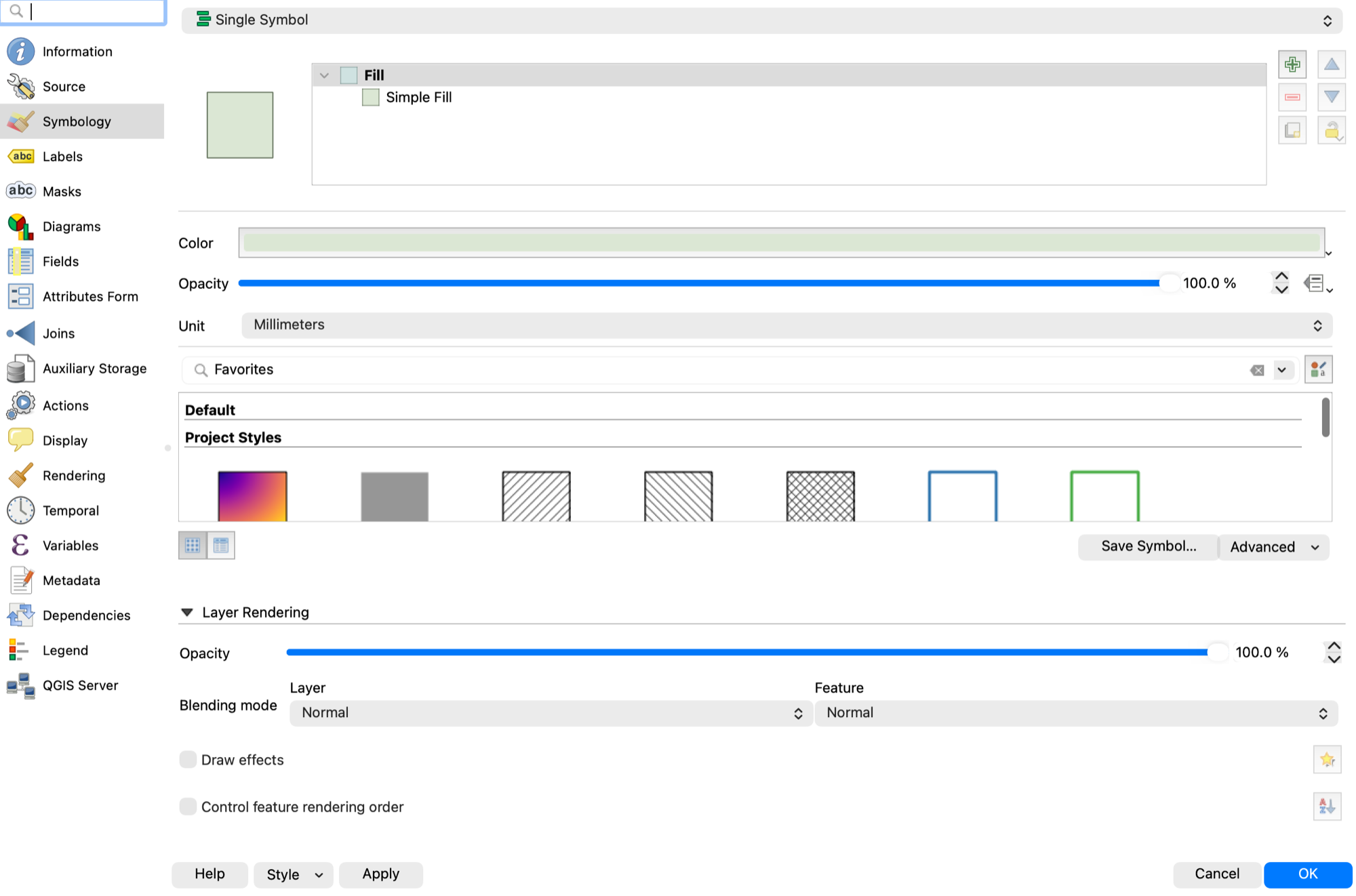
Task: Click the Apply button
Action: click(381, 874)
